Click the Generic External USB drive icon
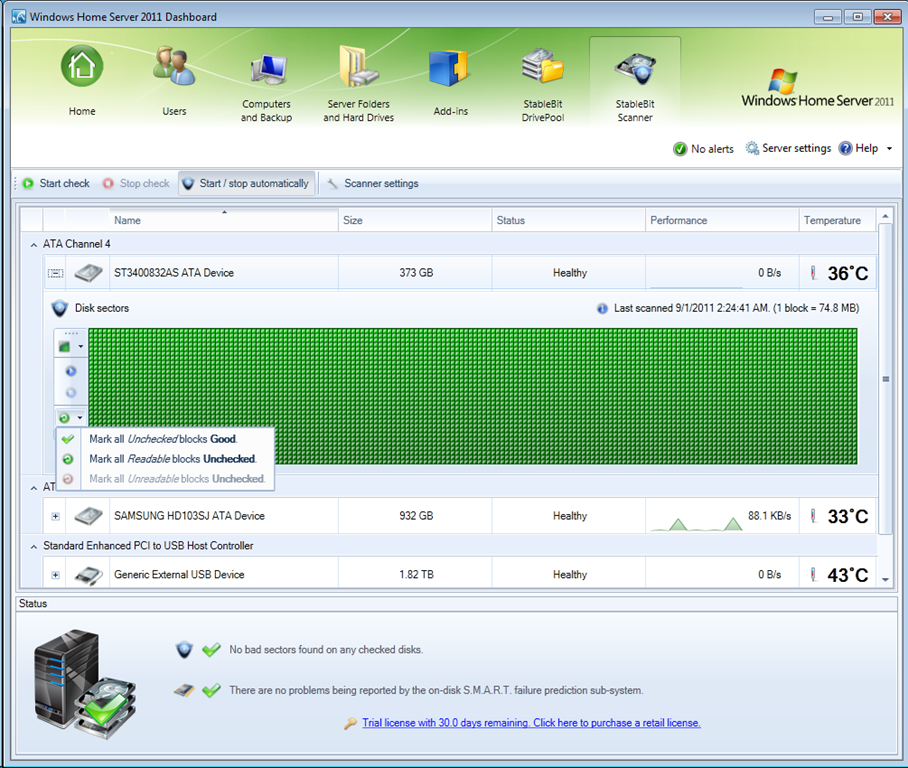Viewport: 908px width, 768px height. [88, 575]
